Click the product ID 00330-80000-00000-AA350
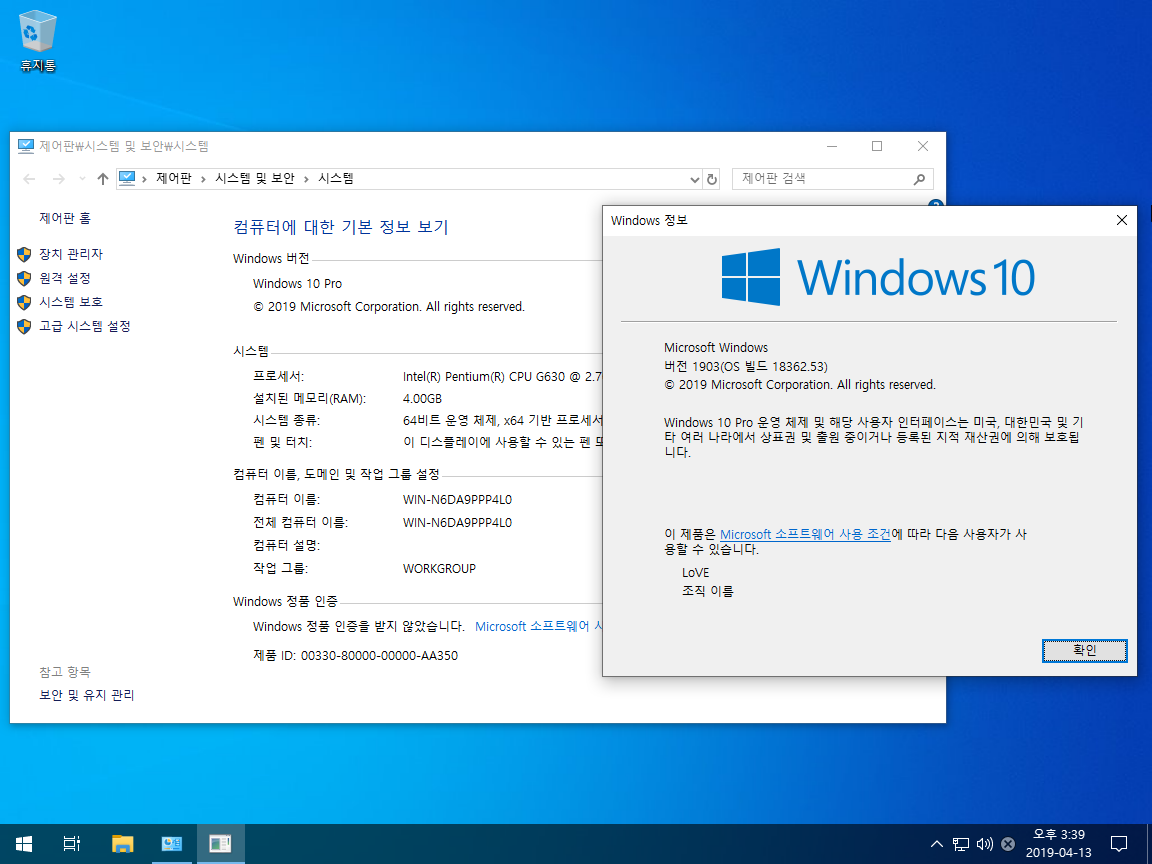The height and width of the screenshot is (864, 1152). tap(379, 655)
